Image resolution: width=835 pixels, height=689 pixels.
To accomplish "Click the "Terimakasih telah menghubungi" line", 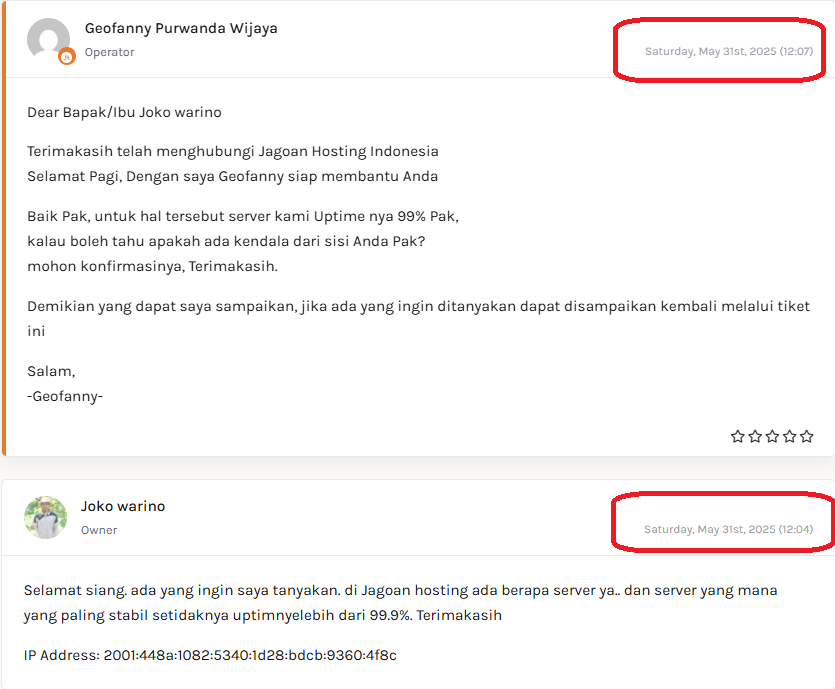I will pyautogui.click(x=232, y=152).
